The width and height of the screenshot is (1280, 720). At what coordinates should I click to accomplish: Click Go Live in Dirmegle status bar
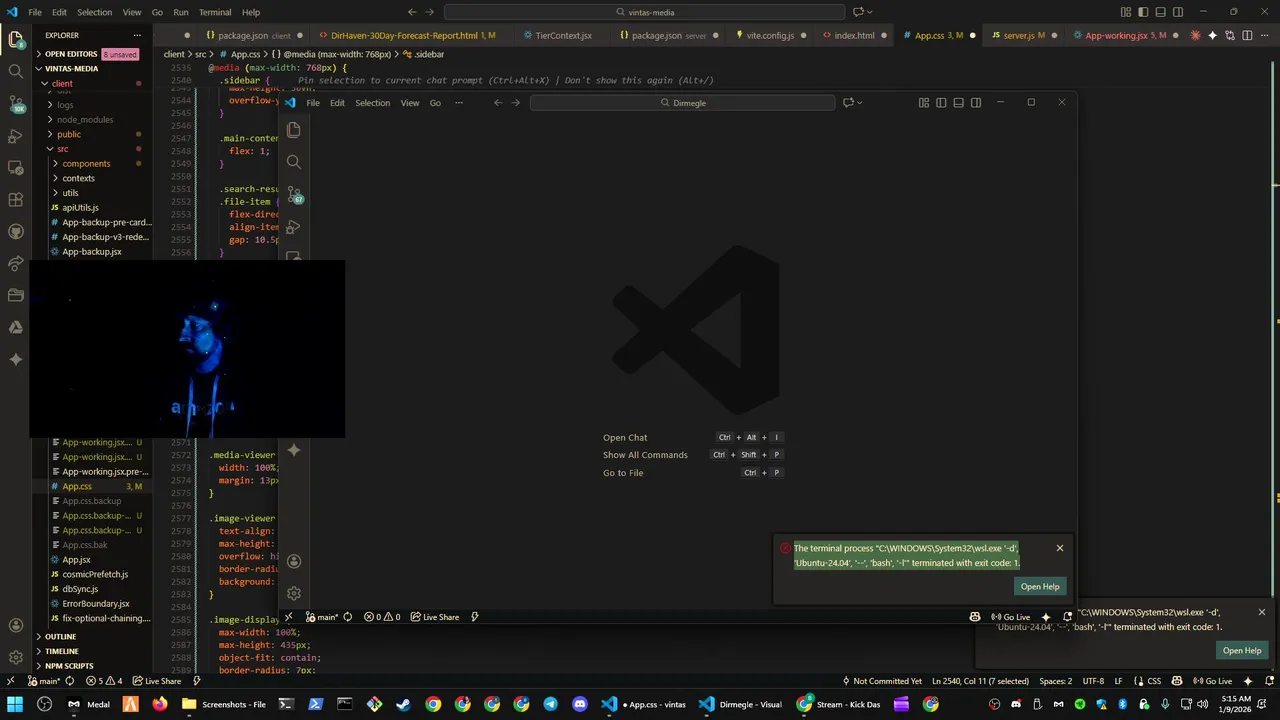[x=1010, y=617]
